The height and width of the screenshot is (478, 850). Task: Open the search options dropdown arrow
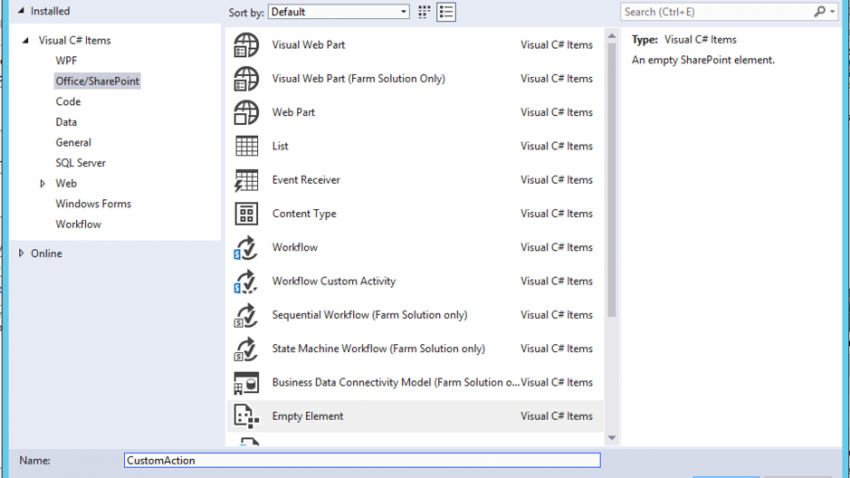832,11
